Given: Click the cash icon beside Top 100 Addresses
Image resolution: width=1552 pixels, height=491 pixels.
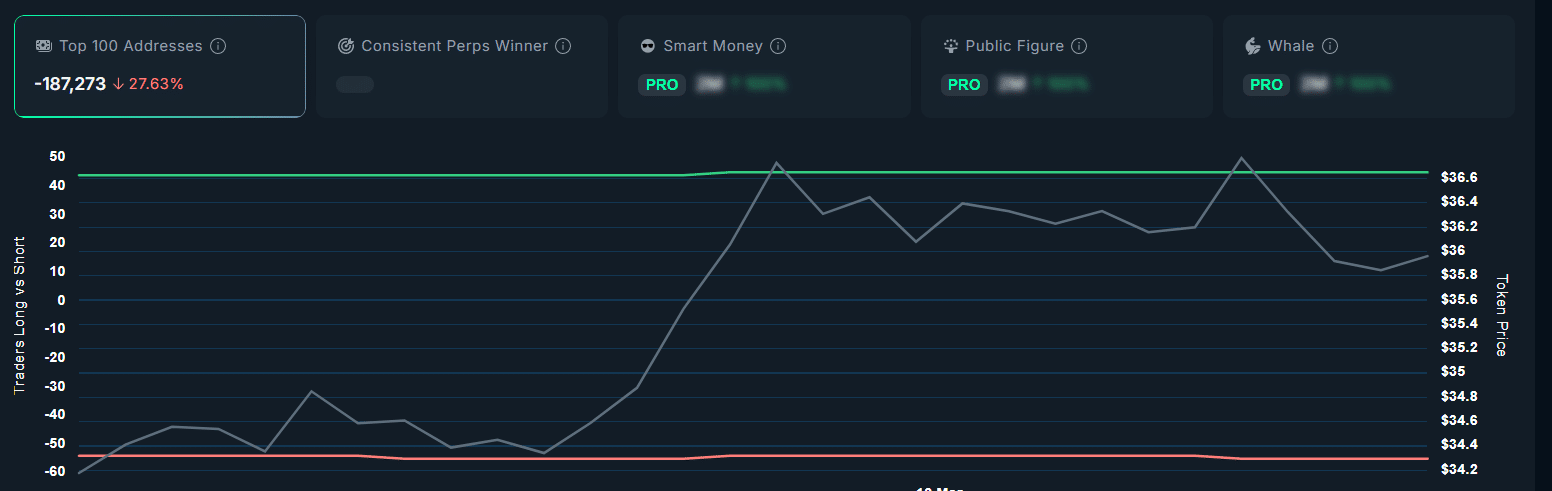Looking at the screenshot, I should pyautogui.click(x=44, y=46).
